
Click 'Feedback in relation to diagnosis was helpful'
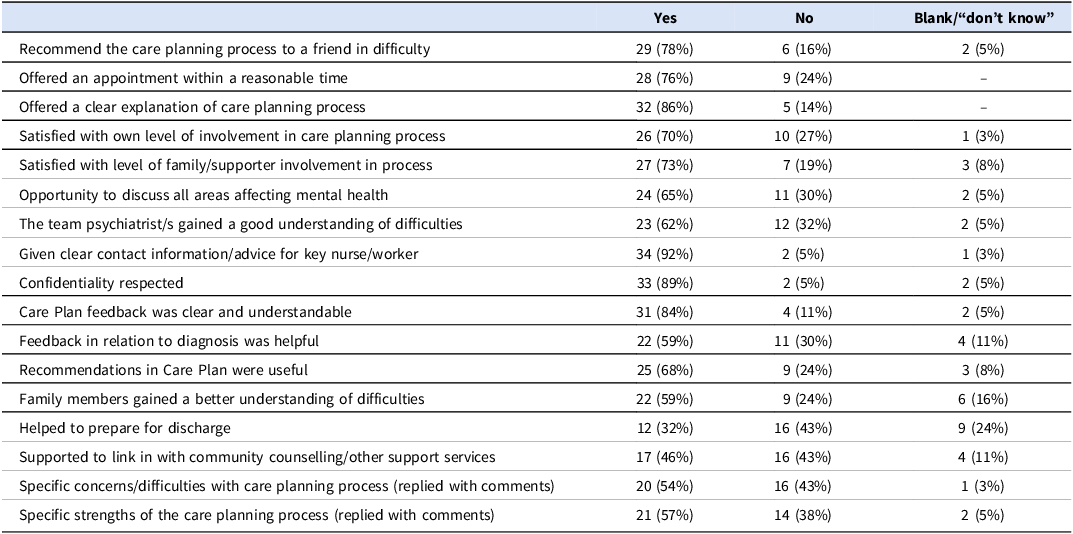coord(169,341)
